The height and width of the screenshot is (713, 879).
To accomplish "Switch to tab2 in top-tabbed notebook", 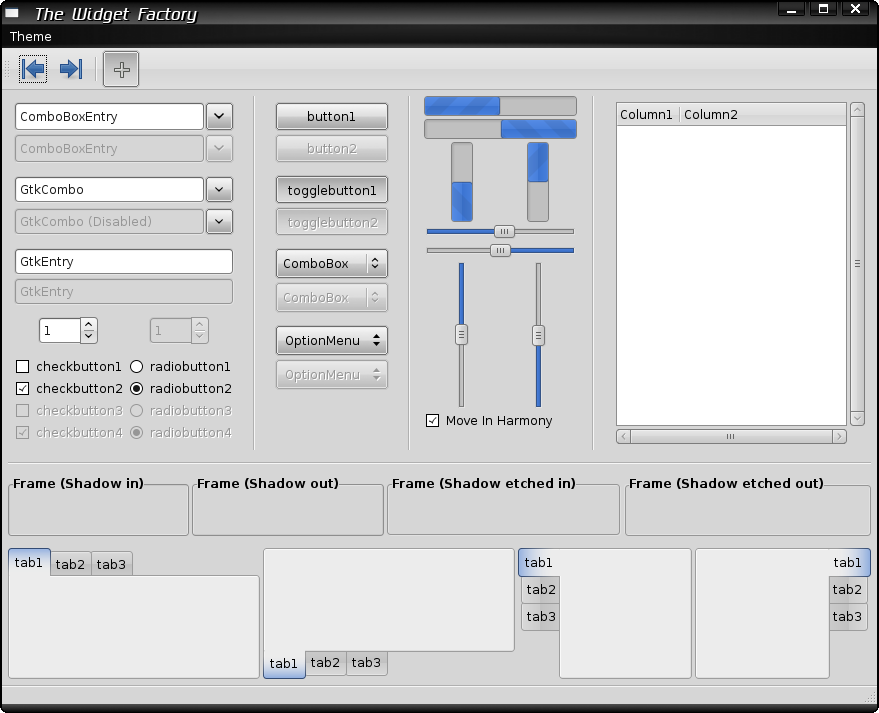I will pos(71,564).
